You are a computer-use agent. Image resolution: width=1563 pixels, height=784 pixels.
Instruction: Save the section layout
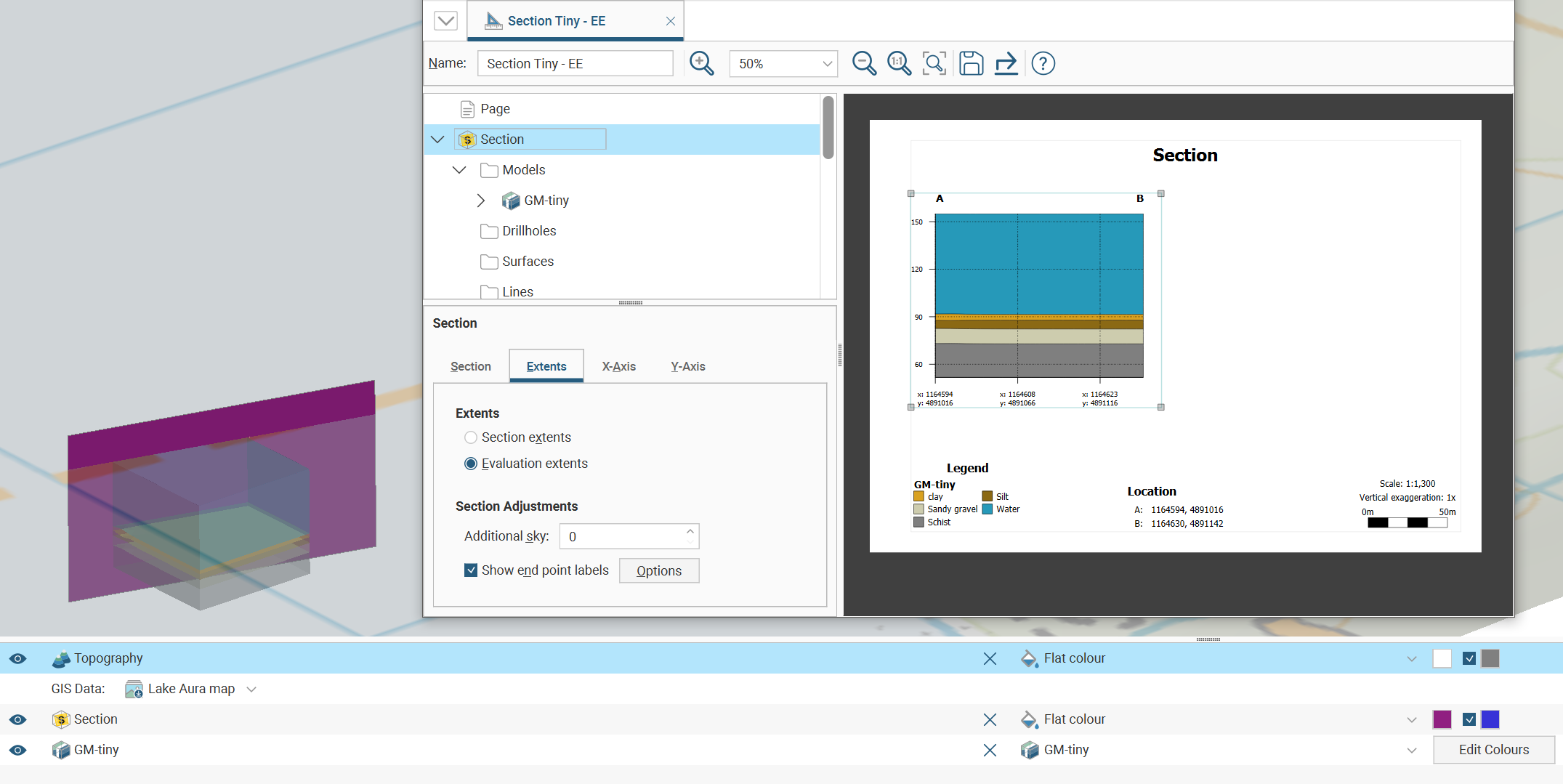(971, 63)
